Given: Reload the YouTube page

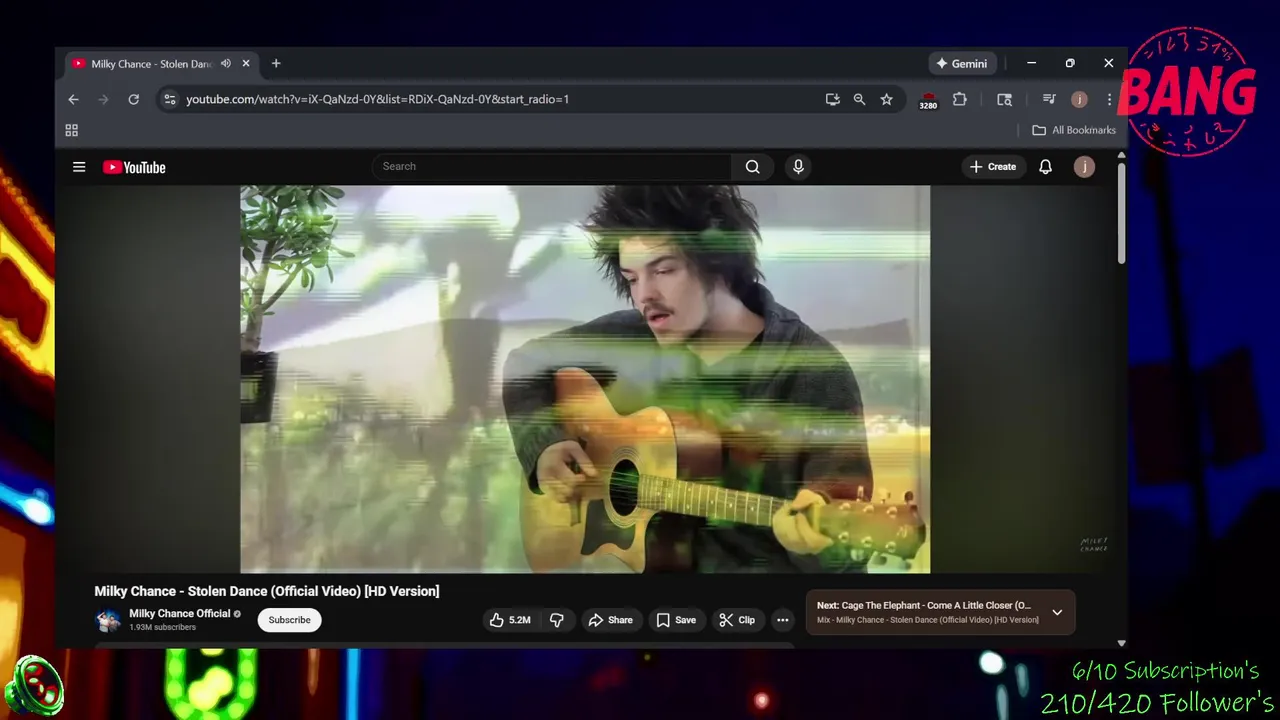Looking at the screenshot, I should 133,99.
